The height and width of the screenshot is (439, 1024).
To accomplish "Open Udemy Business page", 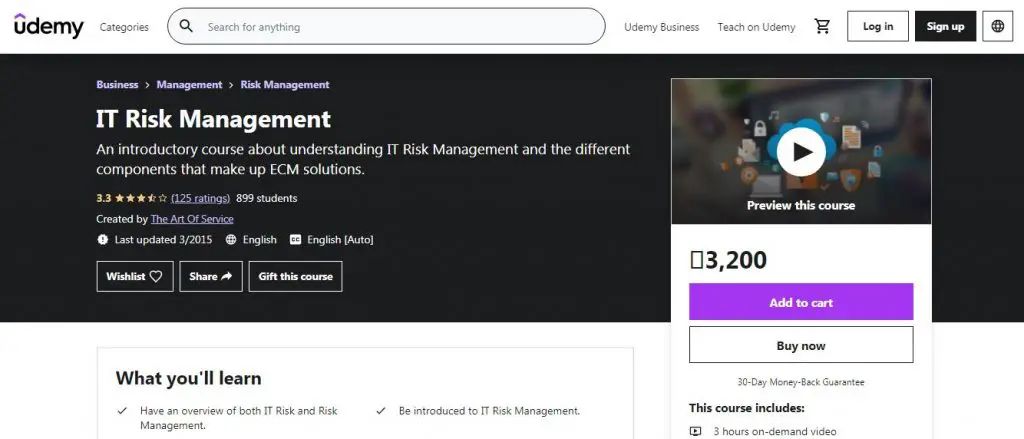I will pyautogui.click(x=661, y=27).
